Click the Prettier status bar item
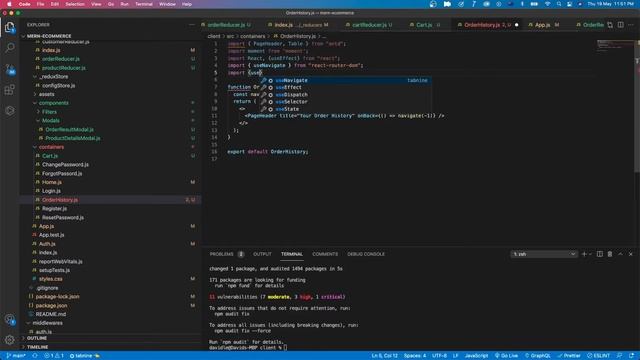Screen dimensions: 640x360 [x=569, y=356]
